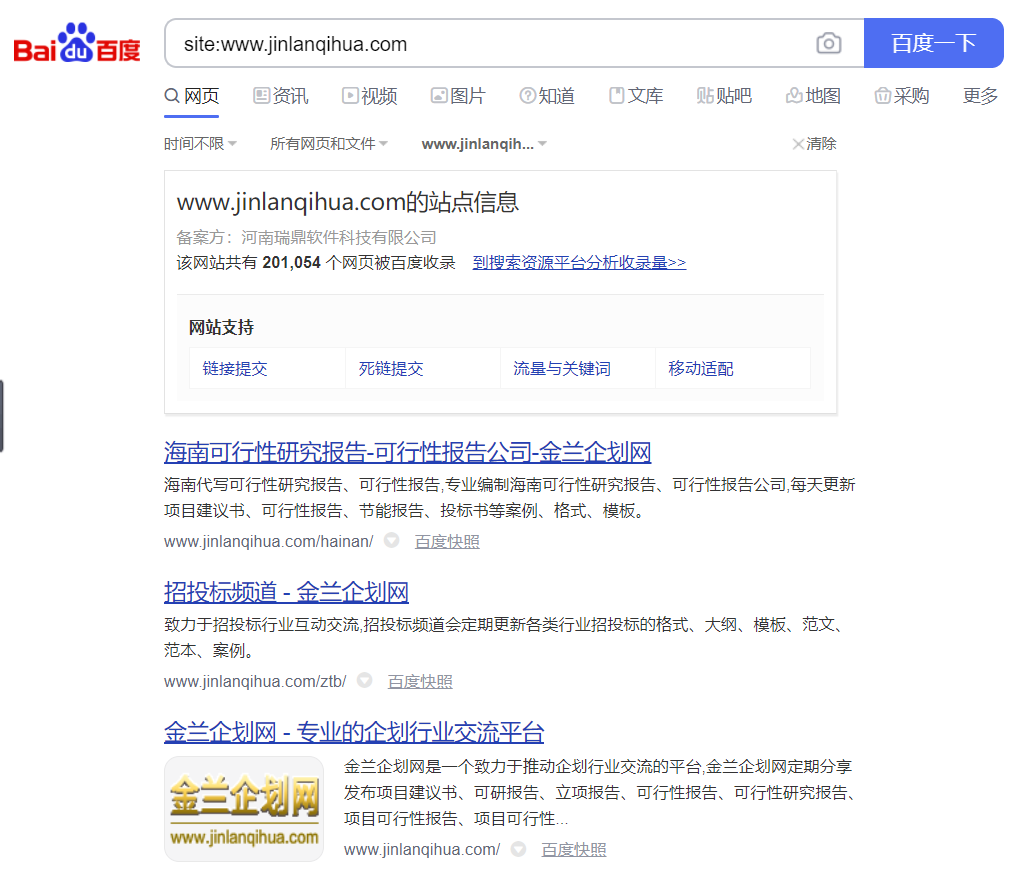Click the 百度一下 search button
Image resolution: width=1036 pixels, height=884 pixels.
934,43
